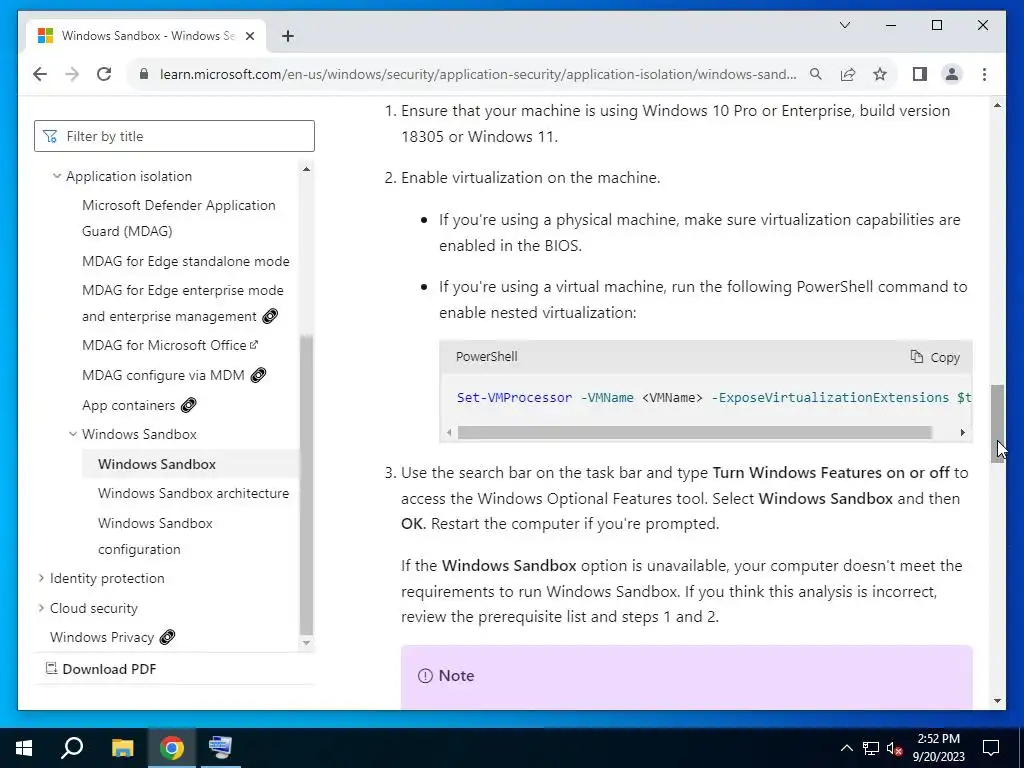Click the page vertical scrollbar thumb

click(997, 424)
